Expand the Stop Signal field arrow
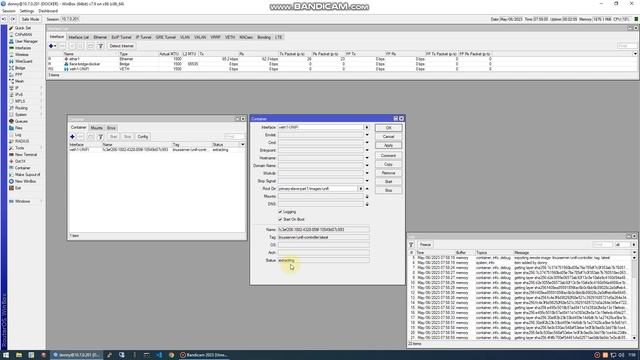640x360 pixels. tap(367, 181)
